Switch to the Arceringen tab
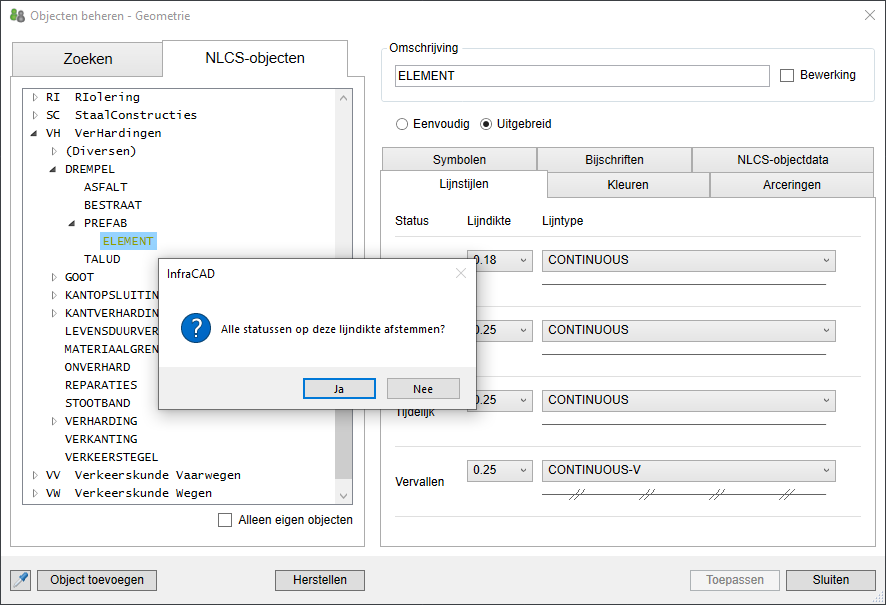This screenshot has width=886, height=605. pos(792,185)
